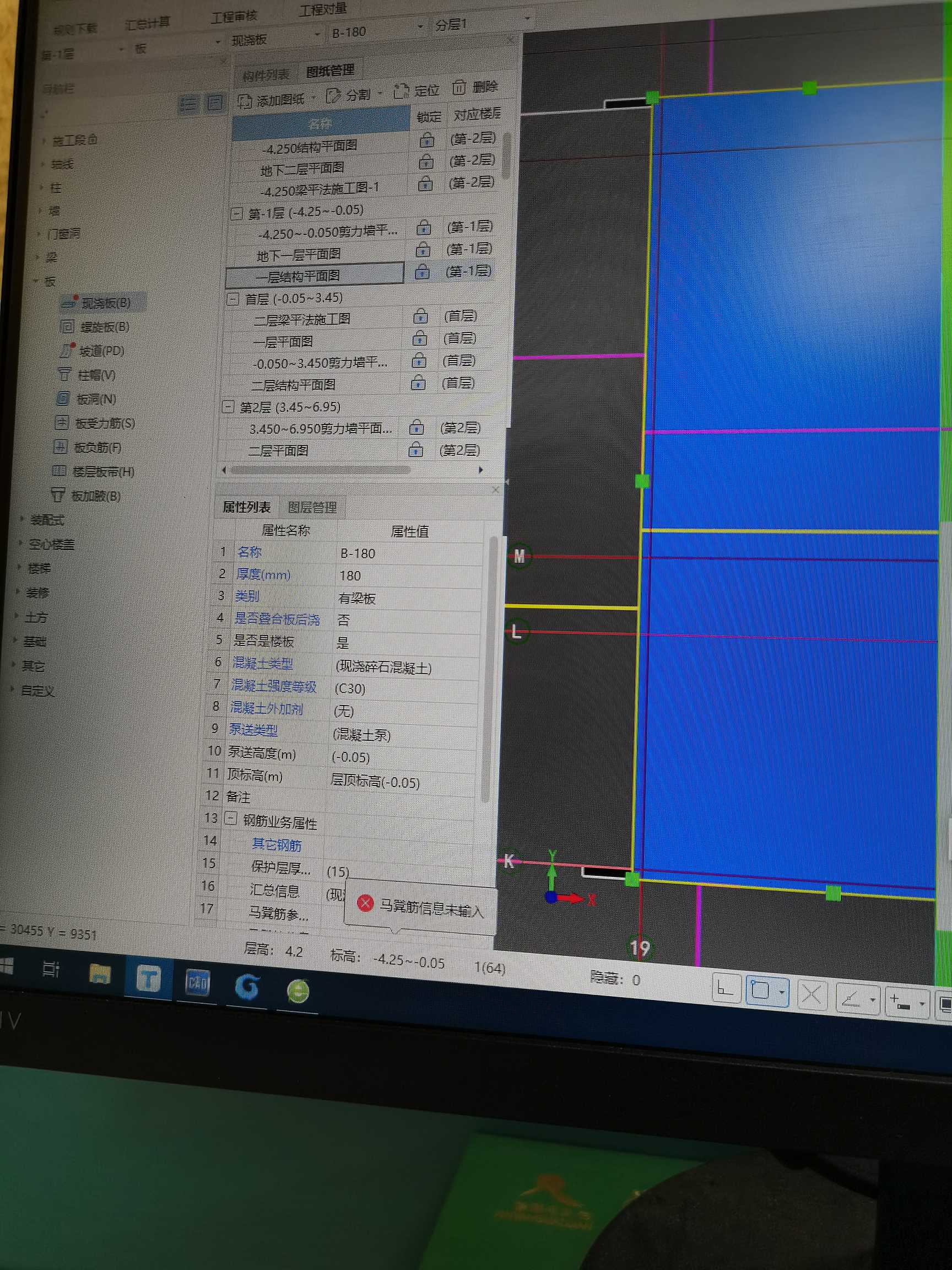Toggle lock for 一层平面图

pos(420,337)
